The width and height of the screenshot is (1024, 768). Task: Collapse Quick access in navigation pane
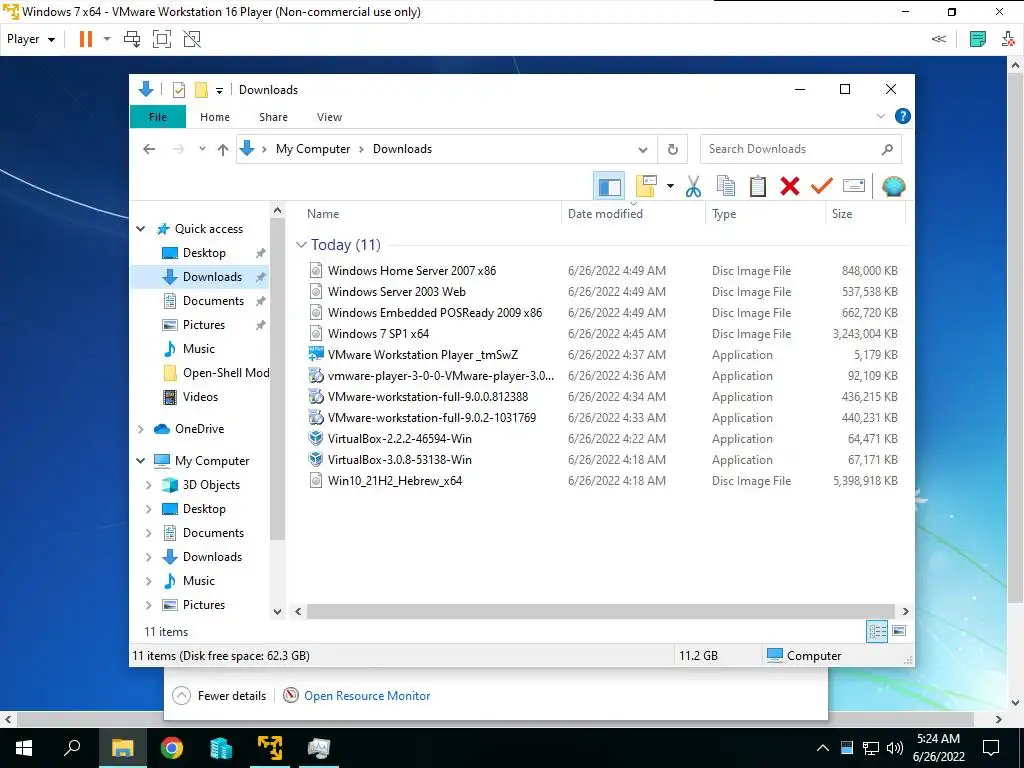(140, 229)
